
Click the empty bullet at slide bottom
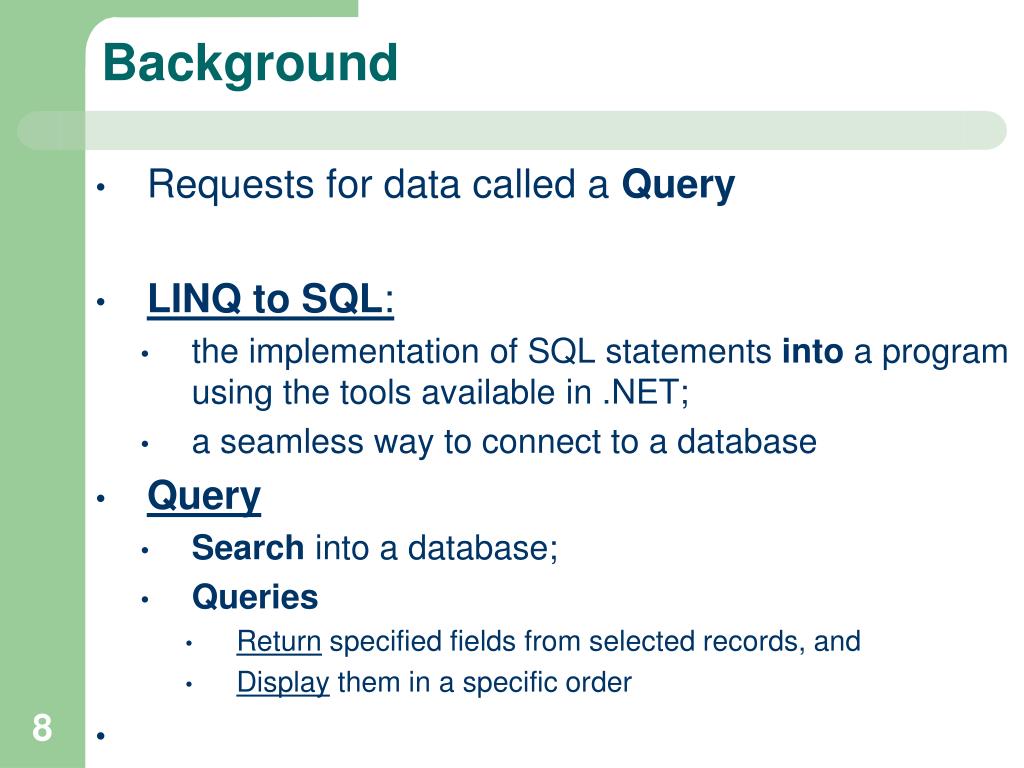pos(101,736)
